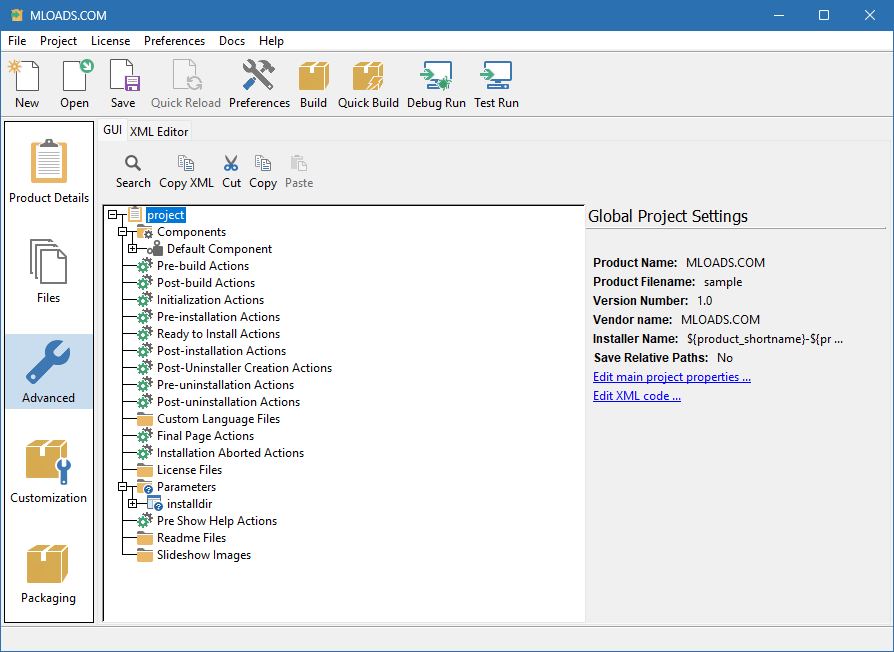Click the Version Number value 1.0
894x652 pixels.
(705, 300)
